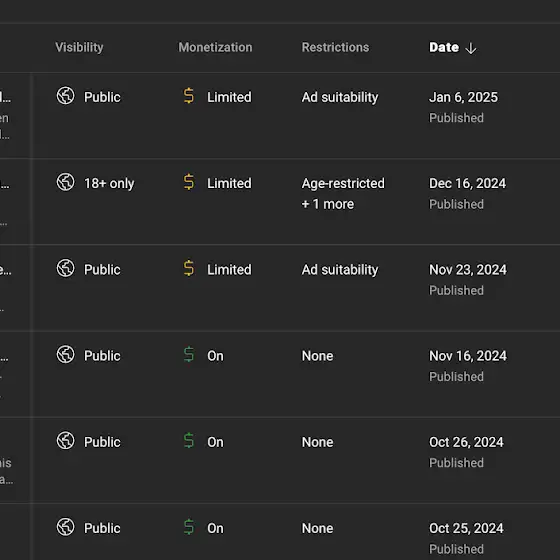
Task: Sort videos by the Date column header
Action: pos(444,47)
